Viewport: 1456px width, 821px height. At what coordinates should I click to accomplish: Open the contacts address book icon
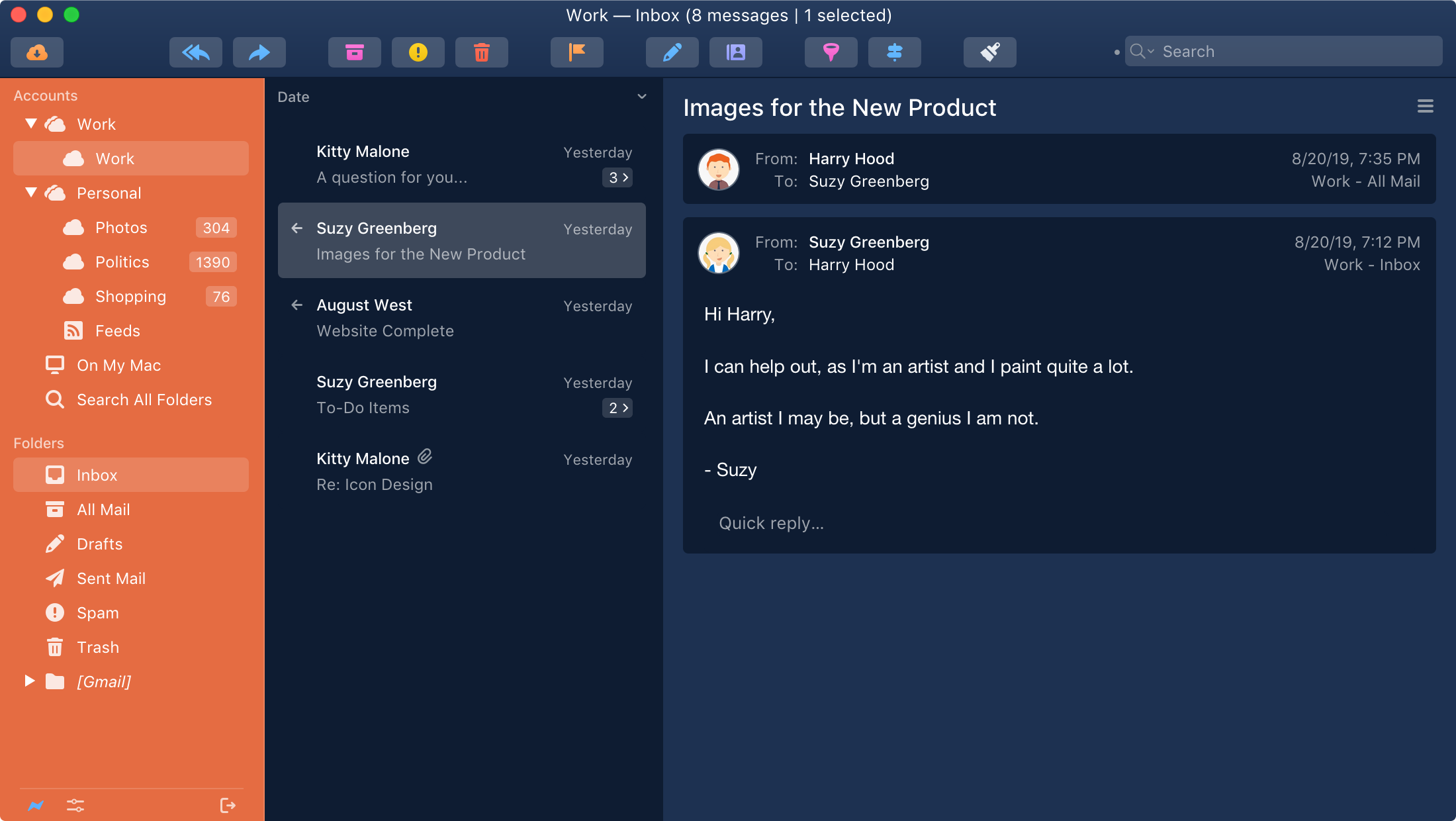click(736, 52)
